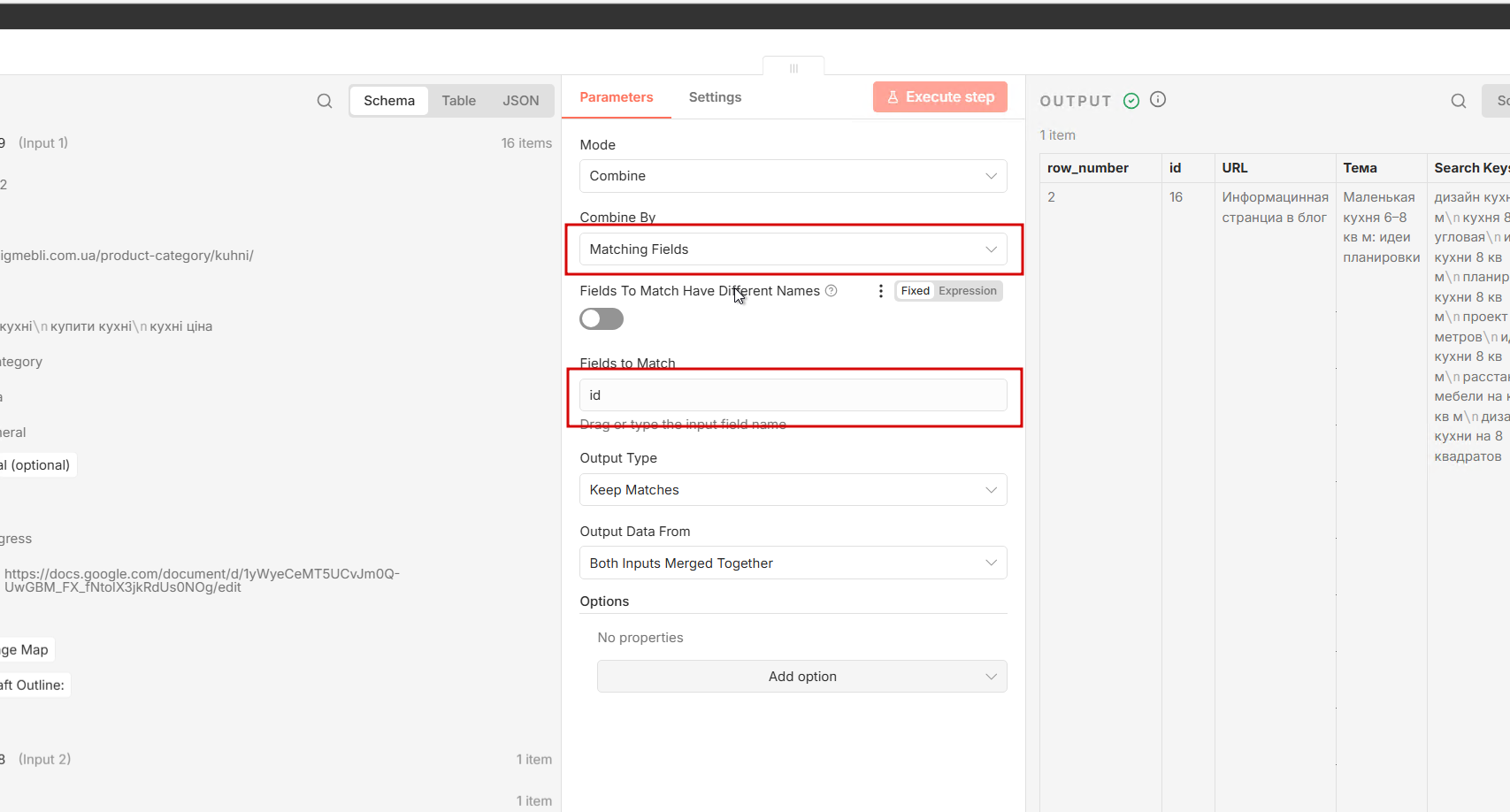Image resolution: width=1510 pixels, height=812 pixels.
Task: Click the (Input 2) label
Action: (x=44, y=760)
